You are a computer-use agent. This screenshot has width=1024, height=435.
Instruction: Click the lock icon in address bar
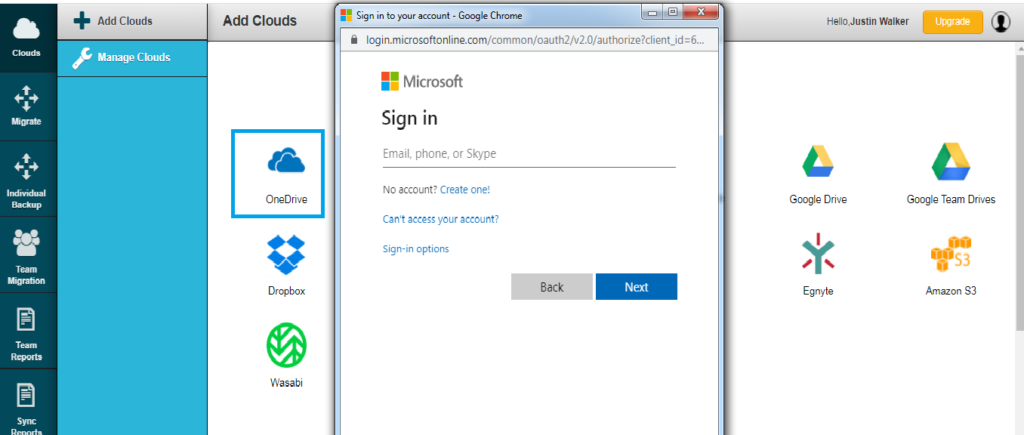[x=355, y=40]
